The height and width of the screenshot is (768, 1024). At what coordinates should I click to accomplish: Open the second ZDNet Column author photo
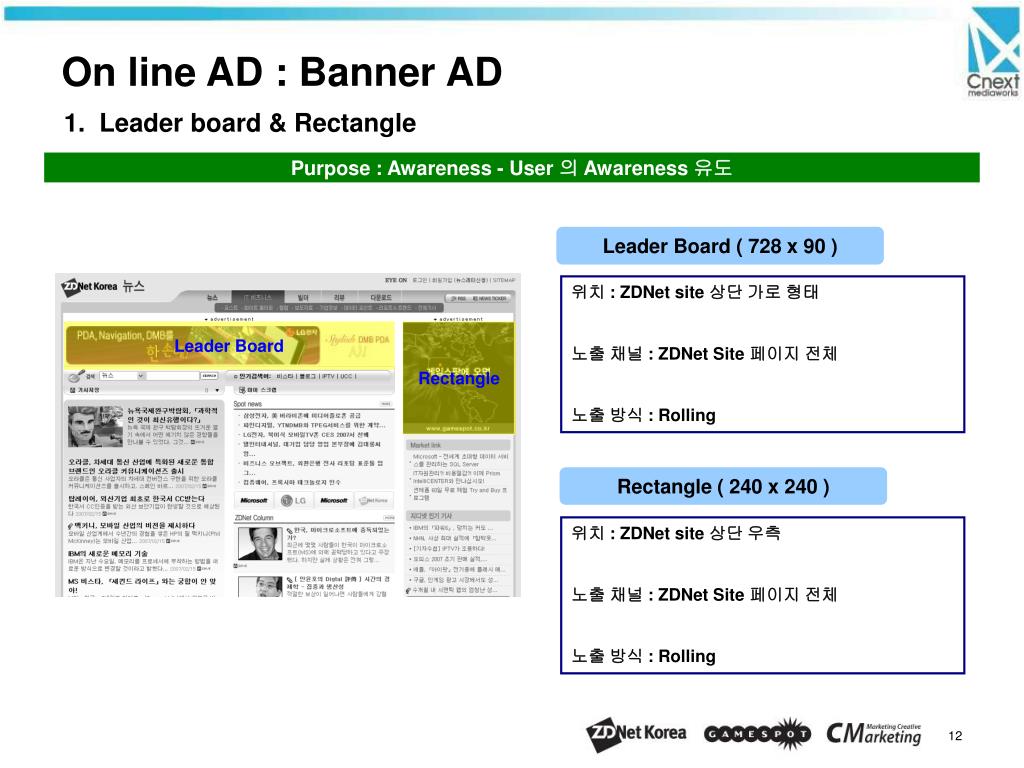(260, 587)
